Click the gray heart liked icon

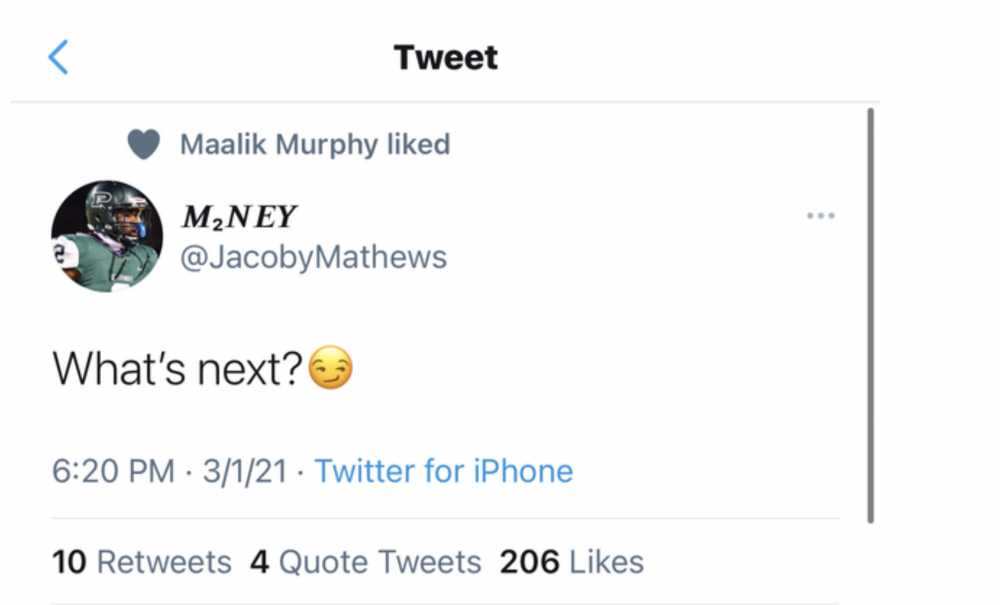[x=144, y=145]
